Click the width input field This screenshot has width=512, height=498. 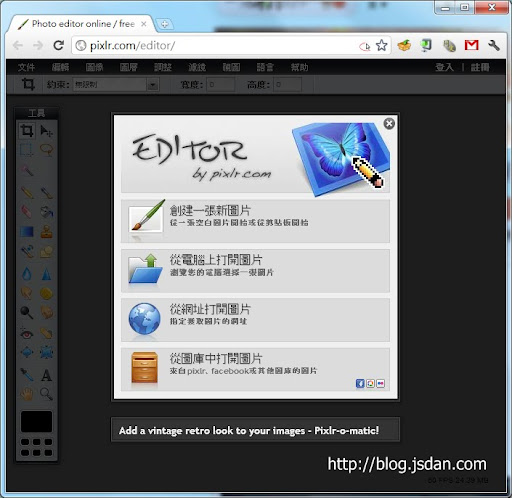(220, 85)
